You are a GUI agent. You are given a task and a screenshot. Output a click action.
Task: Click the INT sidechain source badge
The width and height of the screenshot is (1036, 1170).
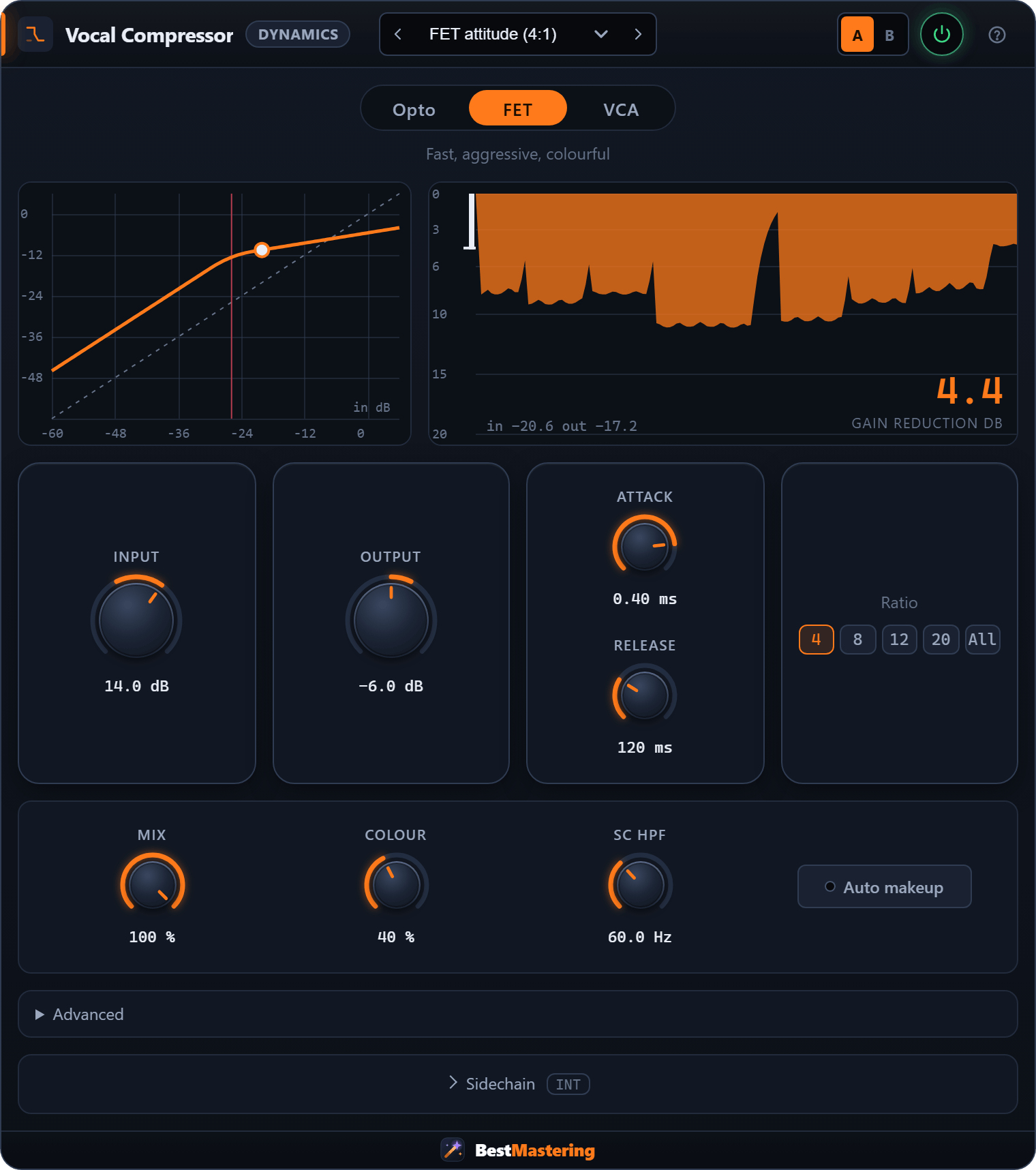pos(568,1084)
